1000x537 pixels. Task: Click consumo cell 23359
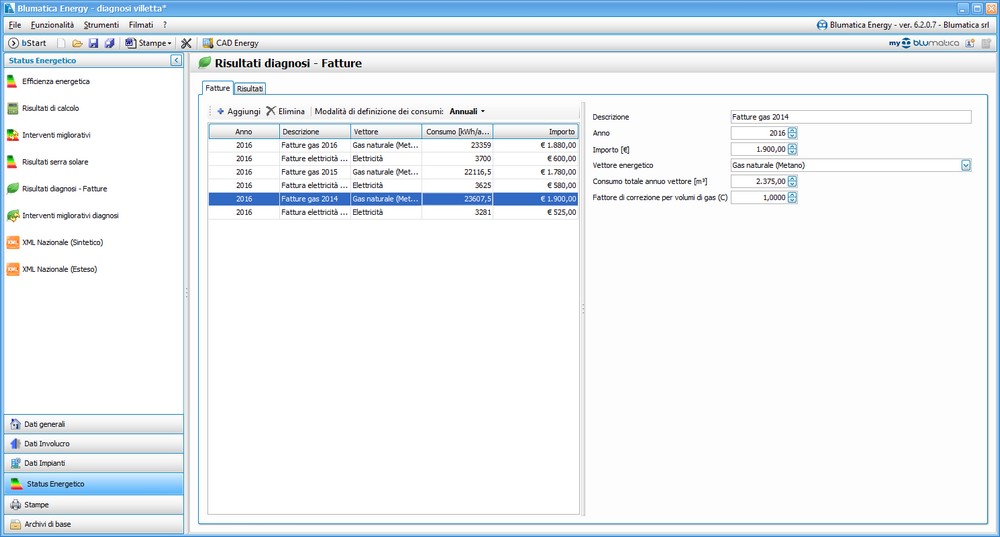pyautogui.click(x=457, y=145)
